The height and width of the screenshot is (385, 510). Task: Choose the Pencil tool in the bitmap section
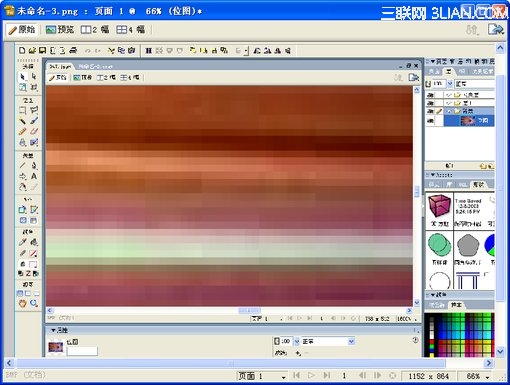[x=23, y=132]
